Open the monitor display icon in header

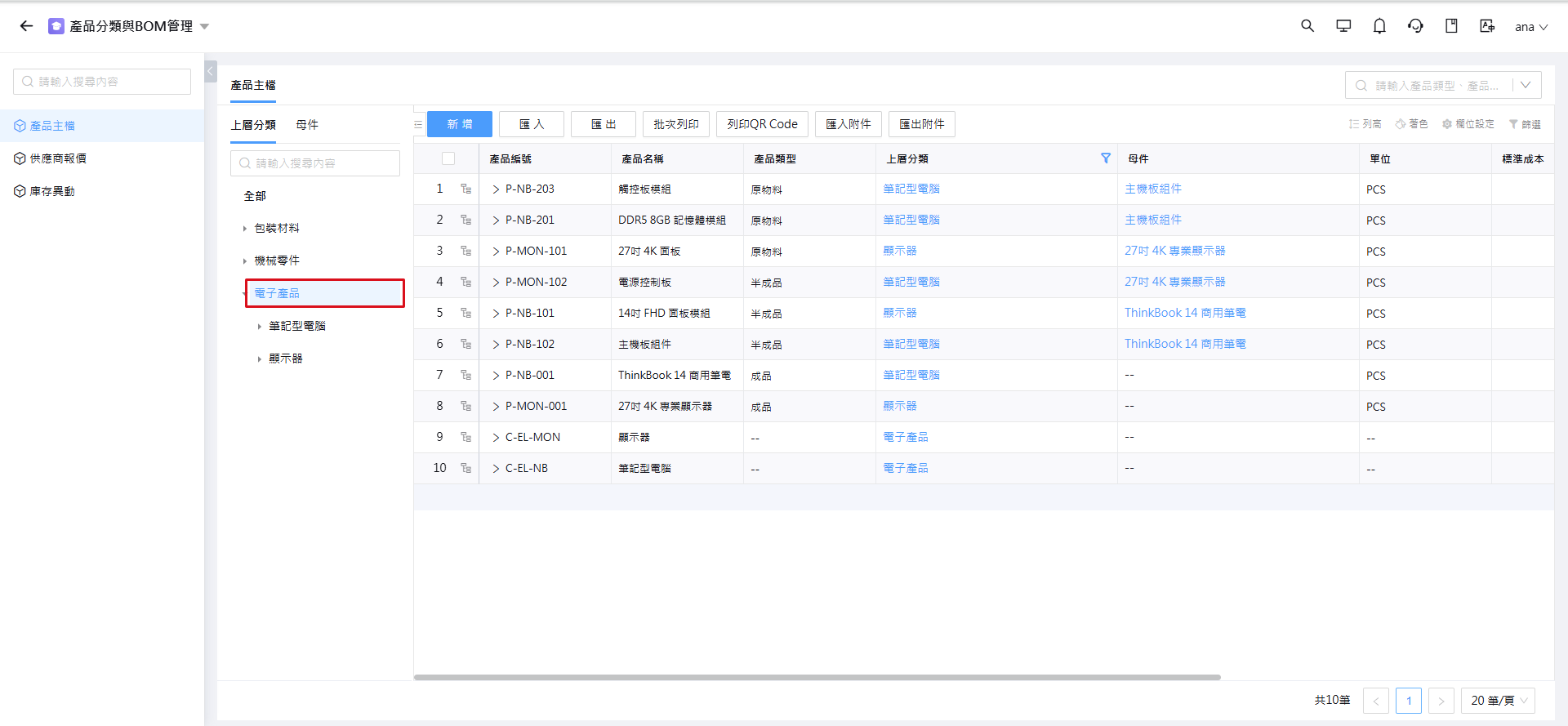pyautogui.click(x=1343, y=26)
